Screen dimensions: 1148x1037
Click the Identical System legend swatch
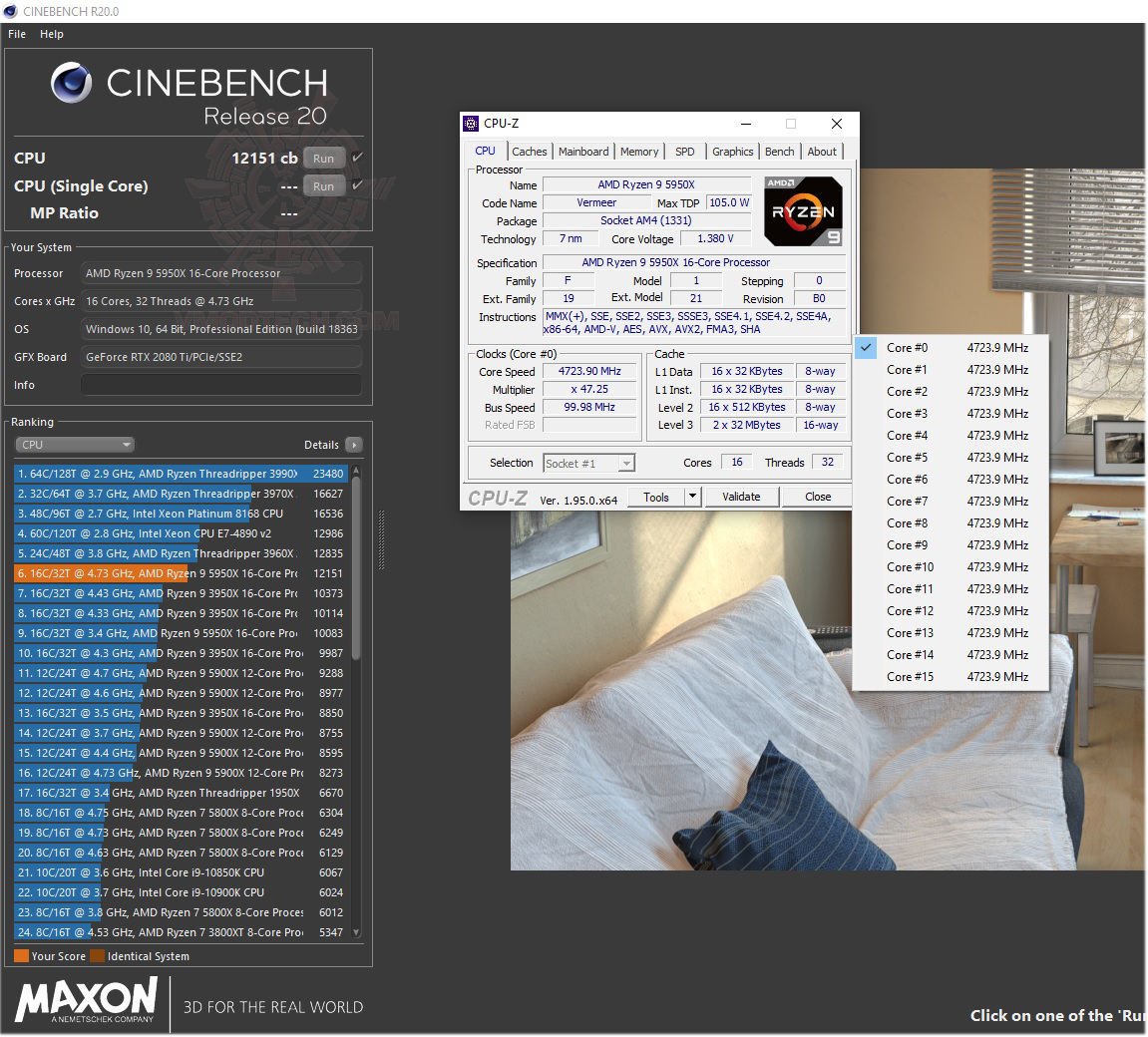97,956
